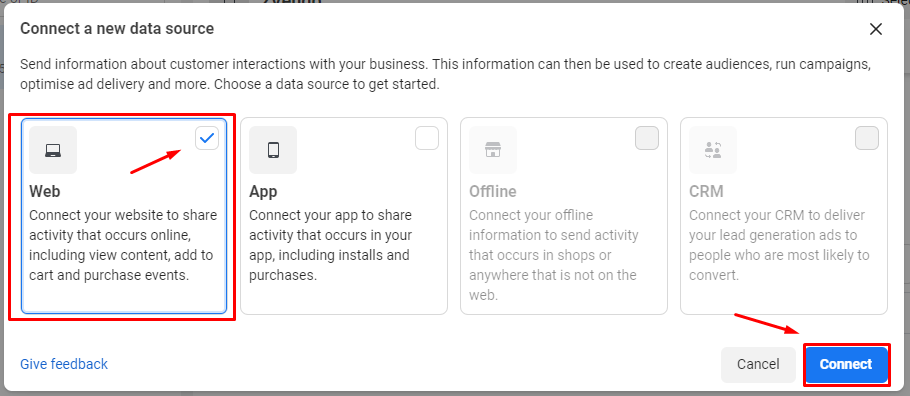The image size is (910, 396).
Task: Click the CRM lead generation description
Action: (779, 245)
